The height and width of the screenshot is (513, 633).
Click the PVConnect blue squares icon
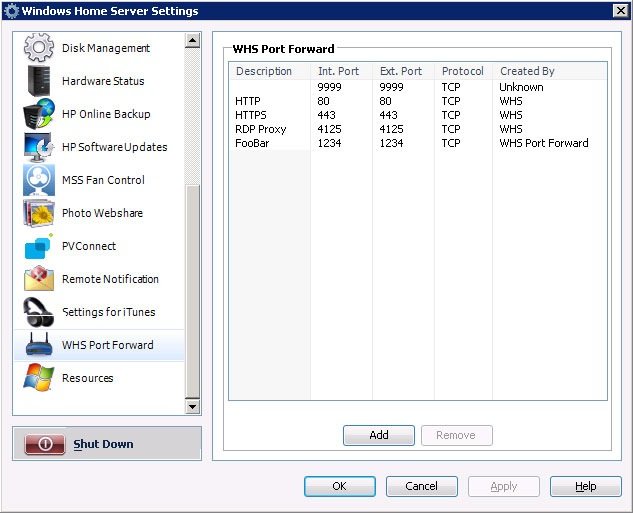[39, 246]
